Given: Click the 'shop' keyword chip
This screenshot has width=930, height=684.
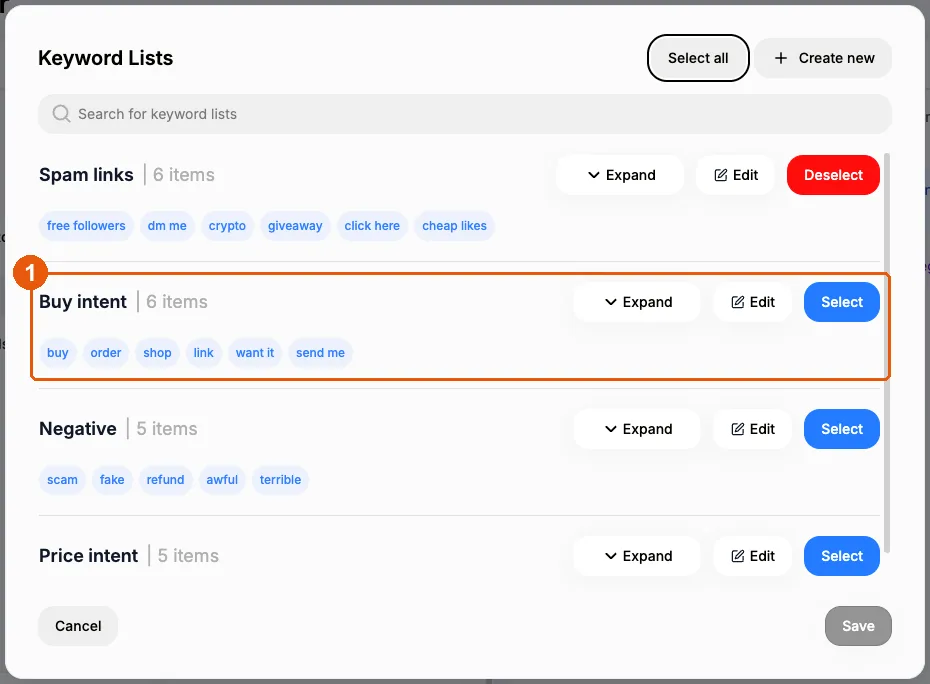Looking at the screenshot, I should coord(157,353).
